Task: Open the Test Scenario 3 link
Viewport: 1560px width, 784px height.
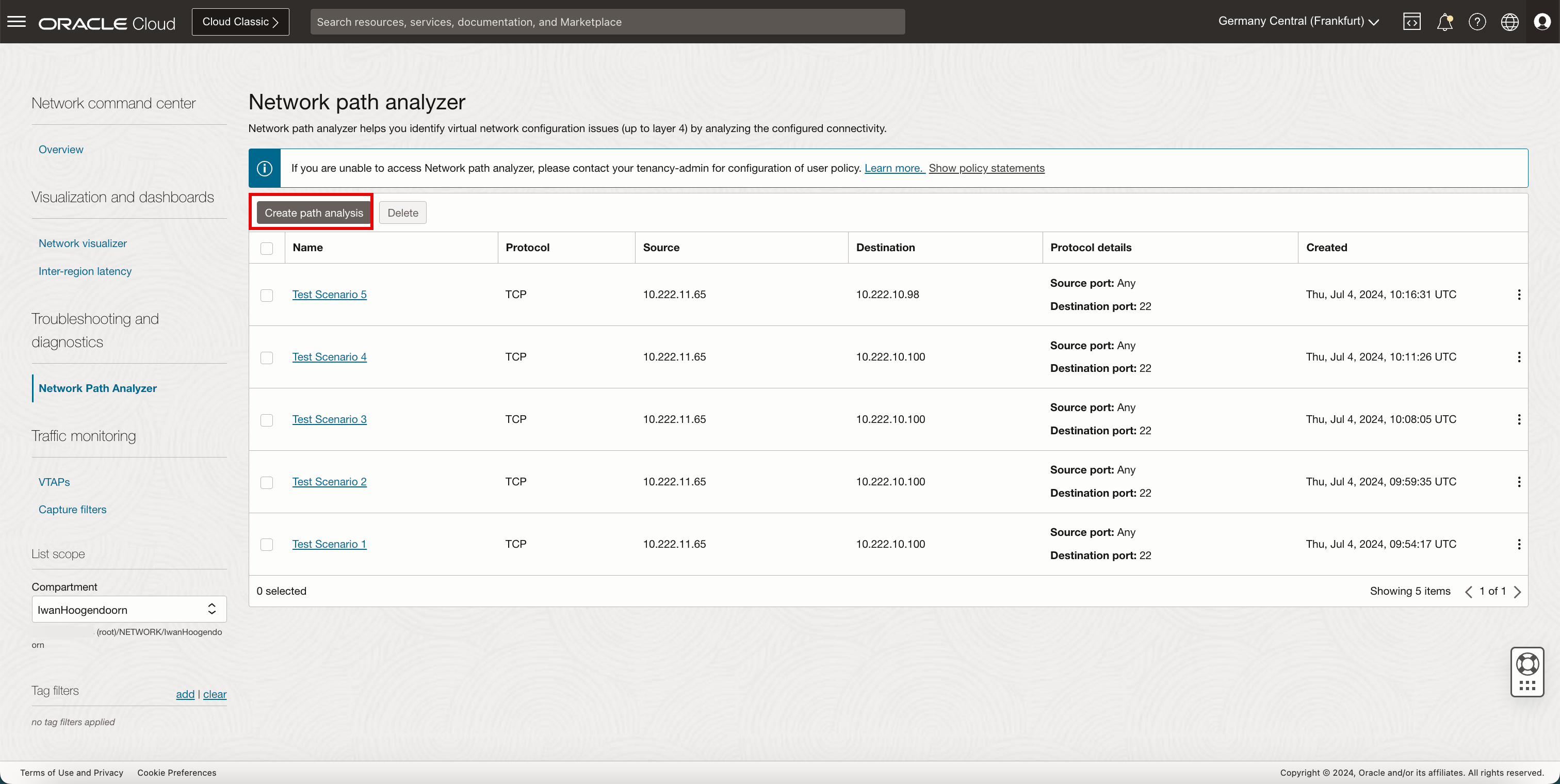Action: pos(329,419)
